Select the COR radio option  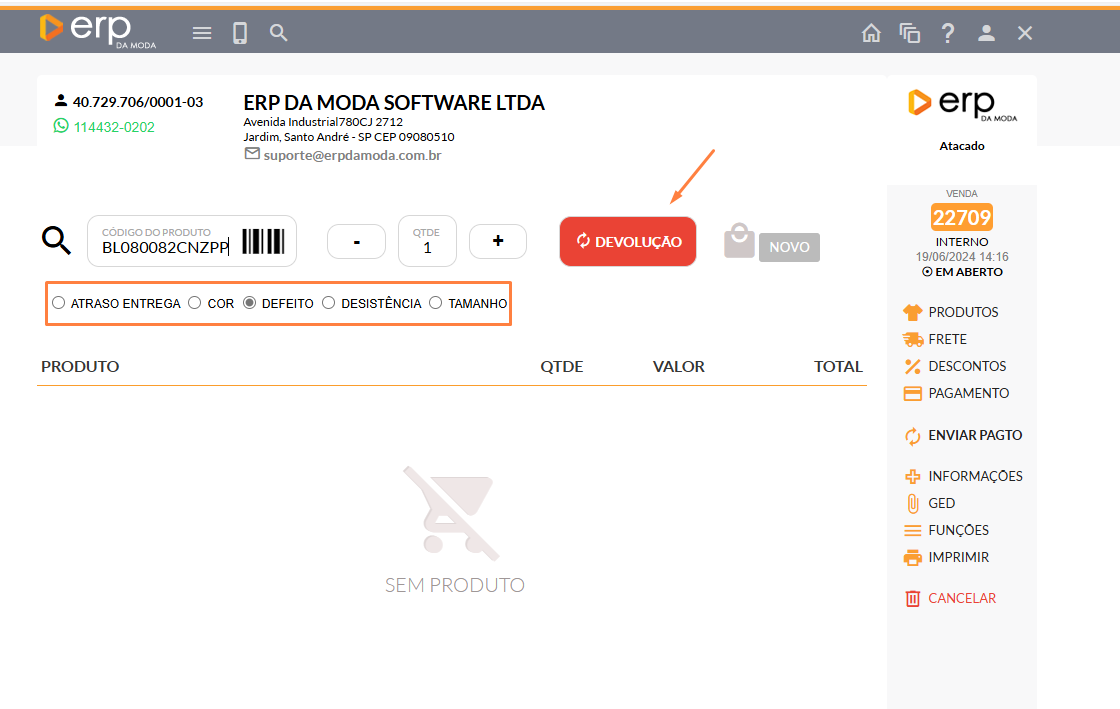(196, 303)
